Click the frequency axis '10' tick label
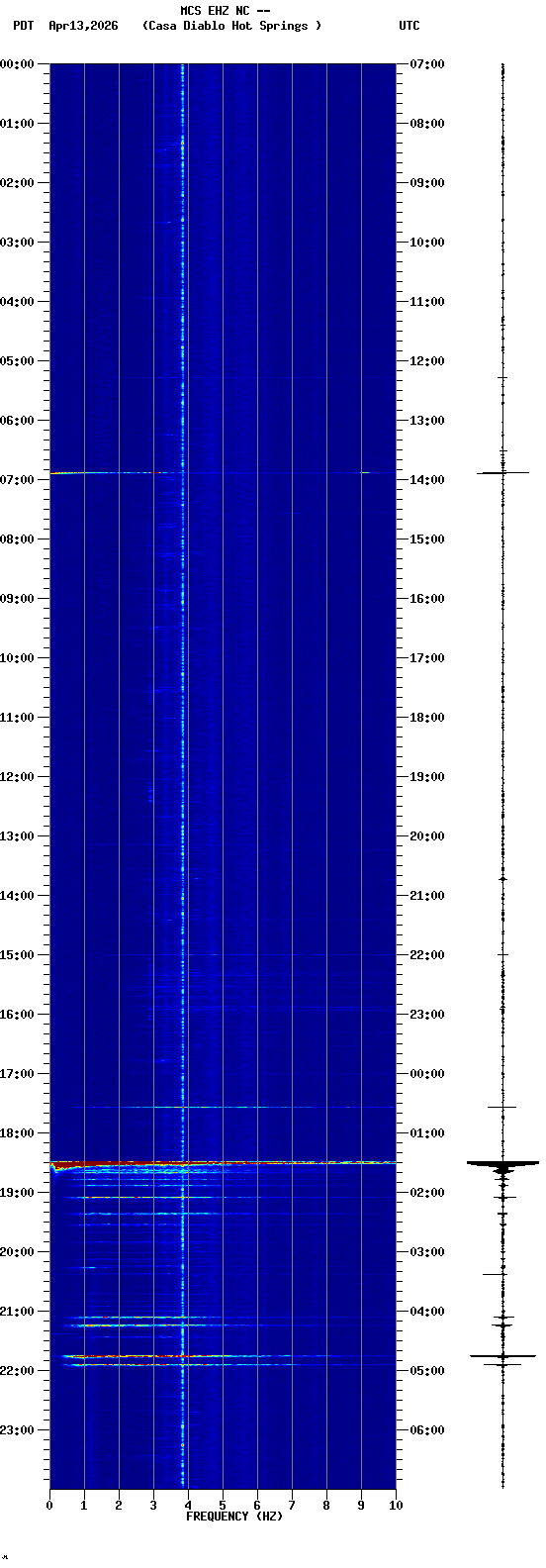 [396, 1506]
